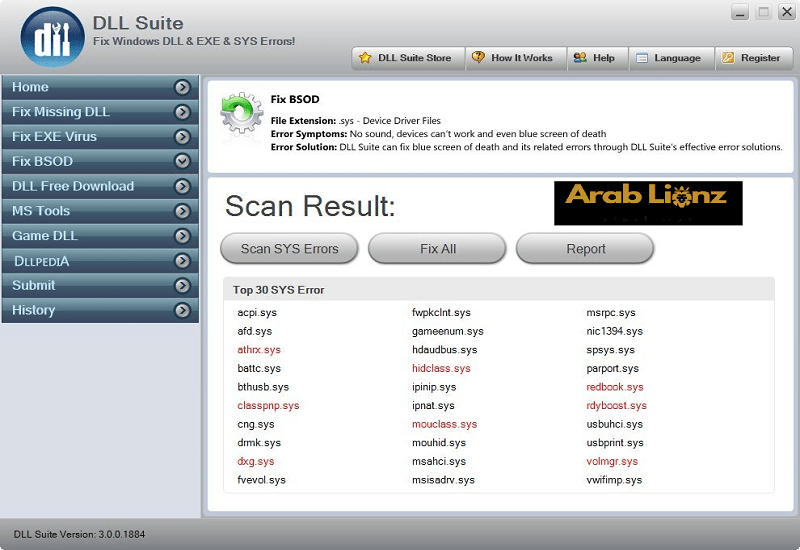Click the arrow icon on Home row

pyautogui.click(x=183, y=87)
